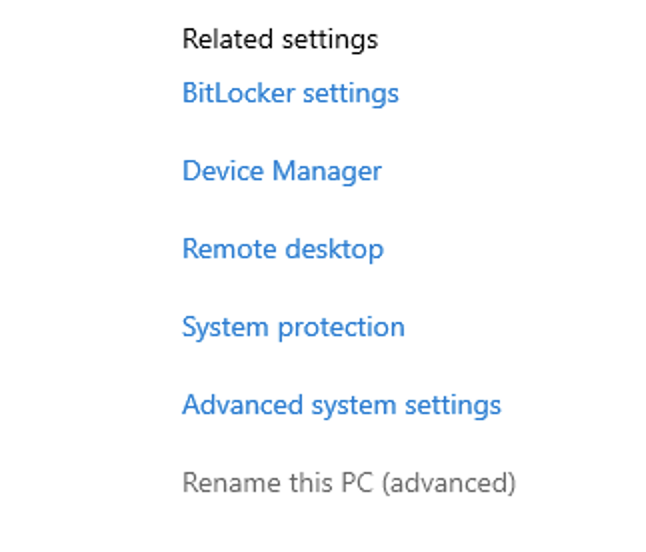Choose BitLocker settings under Related settings
This screenshot has height=552, width=646.
[290, 94]
